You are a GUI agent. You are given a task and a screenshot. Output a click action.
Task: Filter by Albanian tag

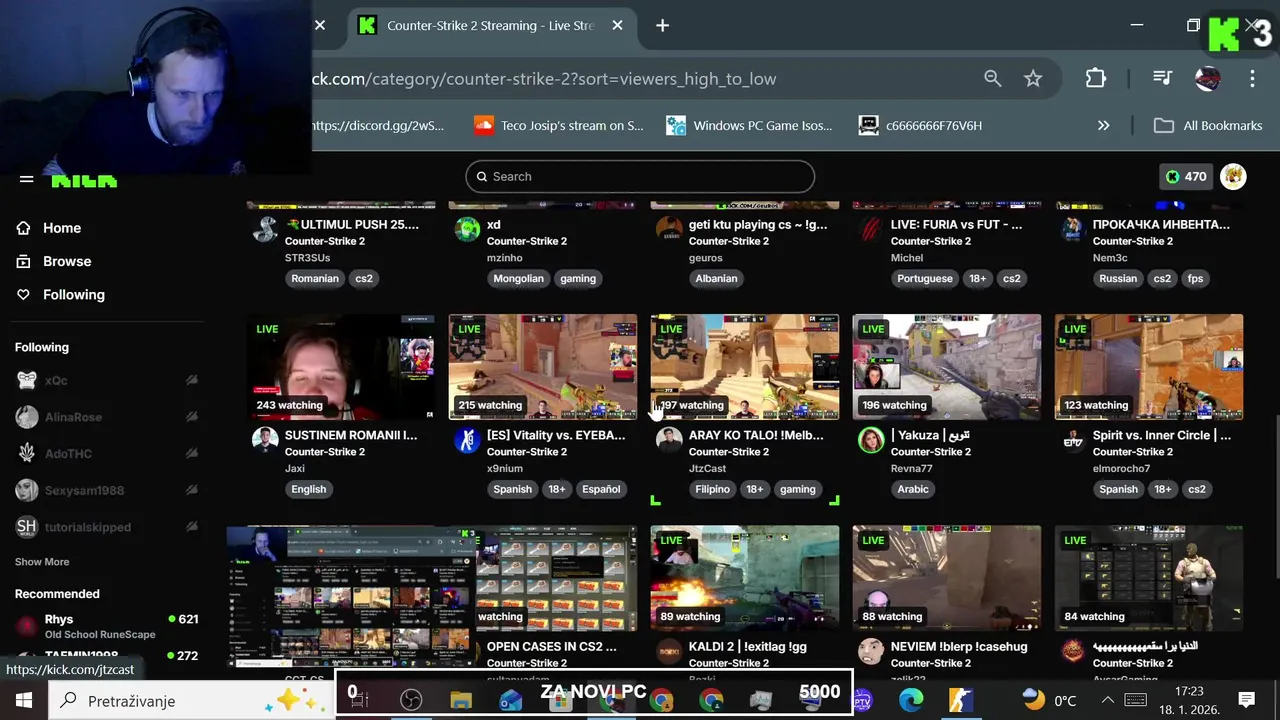click(x=716, y=278)
